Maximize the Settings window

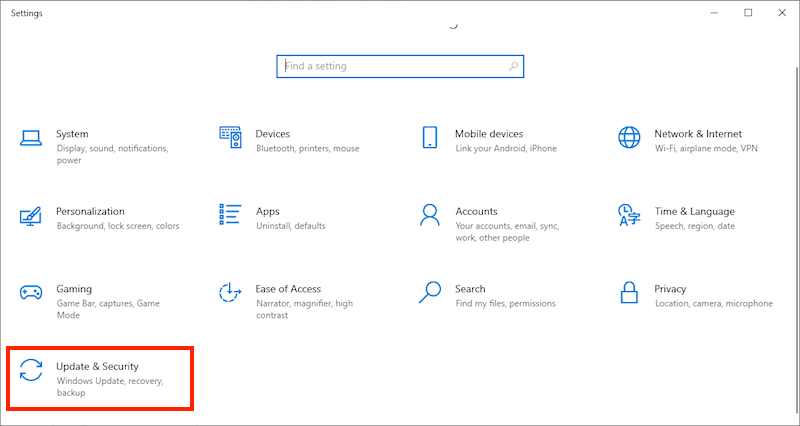(x=748, y=13)
